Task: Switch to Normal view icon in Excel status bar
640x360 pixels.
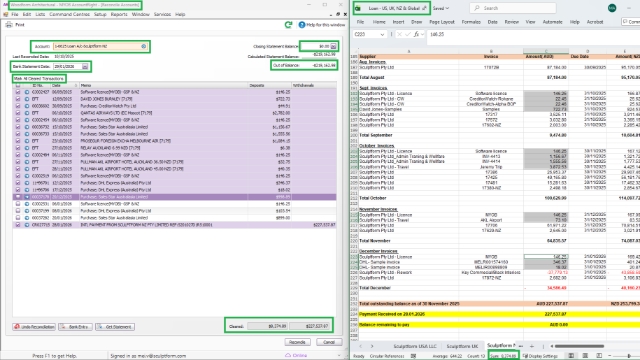Action: click(571, 356)
